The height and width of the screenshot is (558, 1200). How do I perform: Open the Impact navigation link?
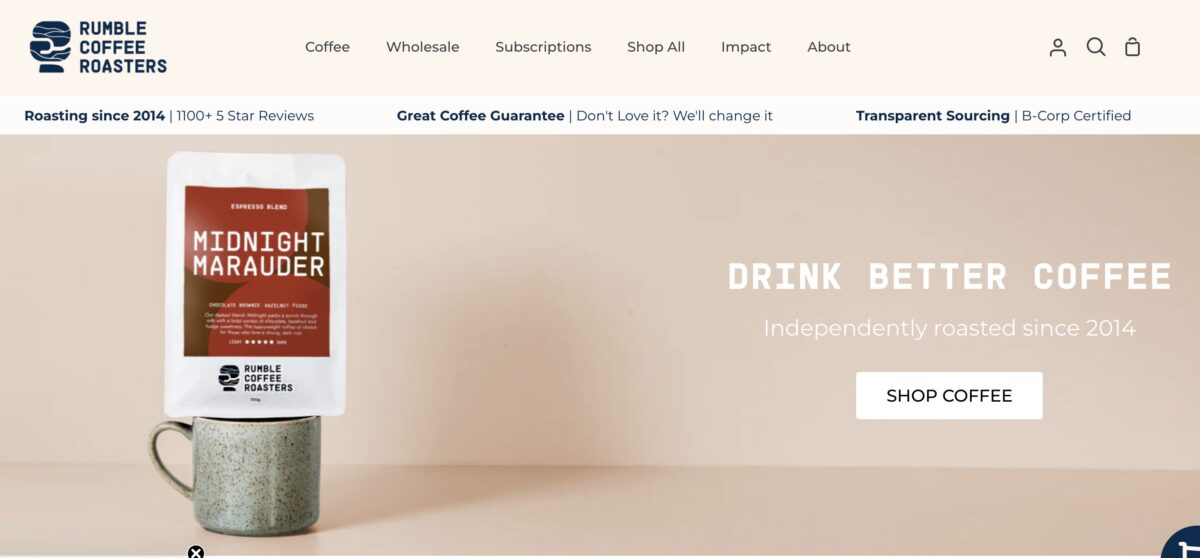pos(746,47)
